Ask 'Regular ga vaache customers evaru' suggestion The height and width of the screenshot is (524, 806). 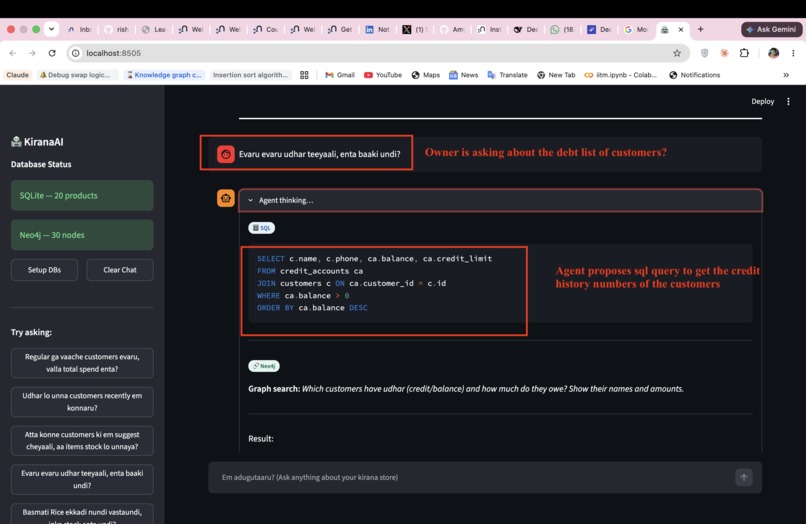click(82, 363)
